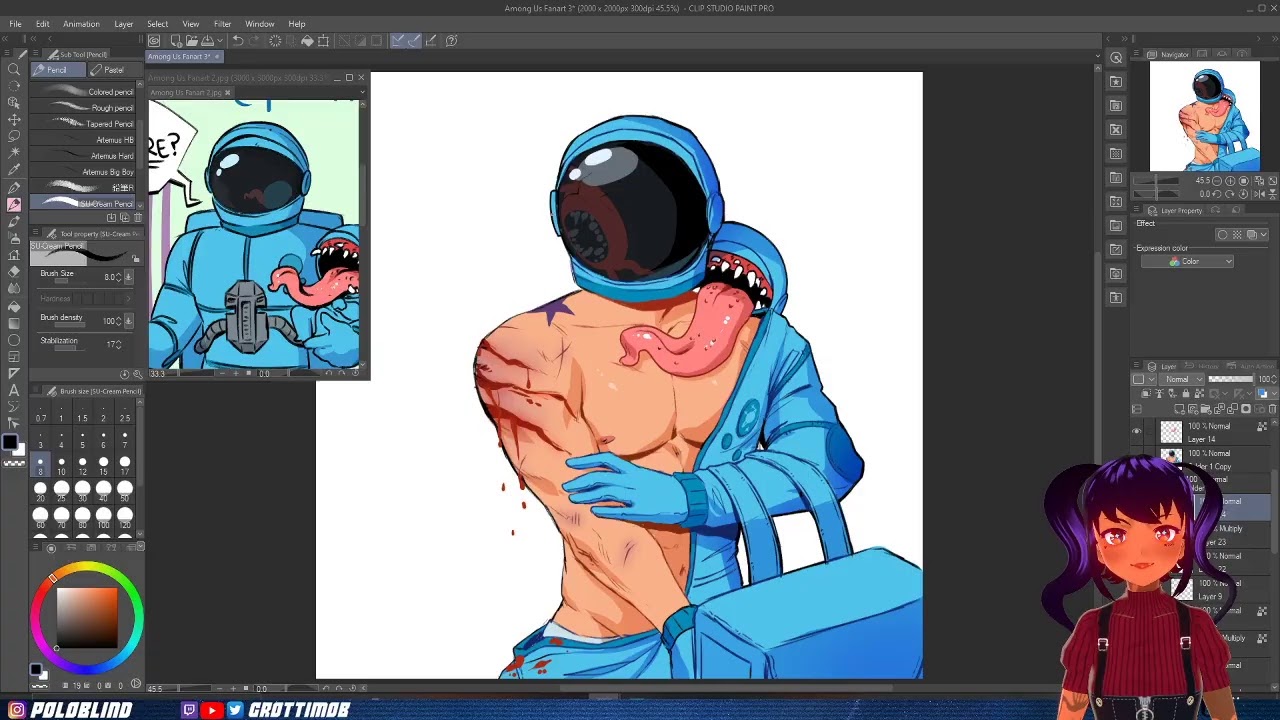Adjust the layer opacity slider
This screenshot has width=1280, height=720.
[x=1230, y=380]
